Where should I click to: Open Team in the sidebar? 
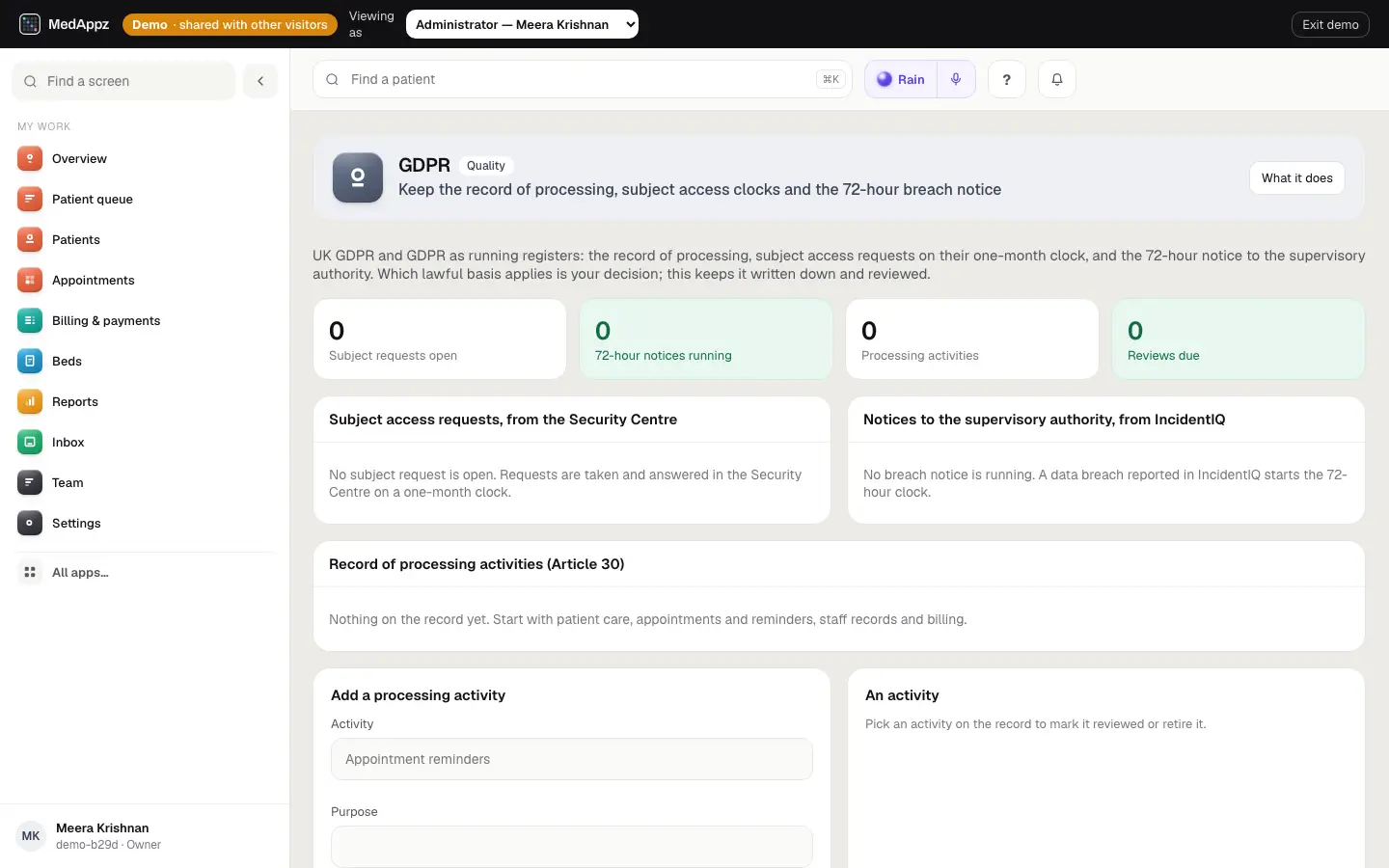tap(145, 482)
